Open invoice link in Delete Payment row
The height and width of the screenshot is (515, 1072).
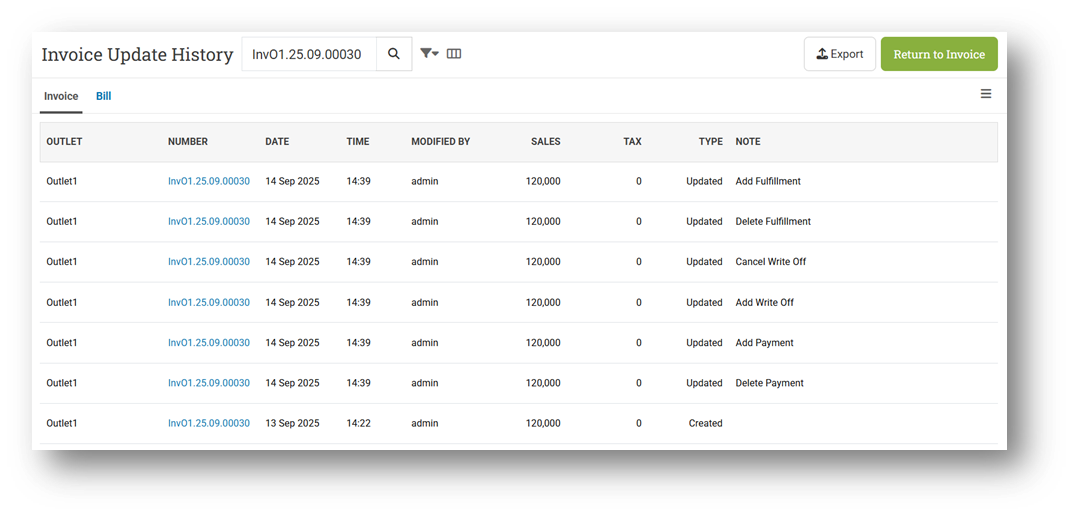pyautogui.click(x=209, y=383)
